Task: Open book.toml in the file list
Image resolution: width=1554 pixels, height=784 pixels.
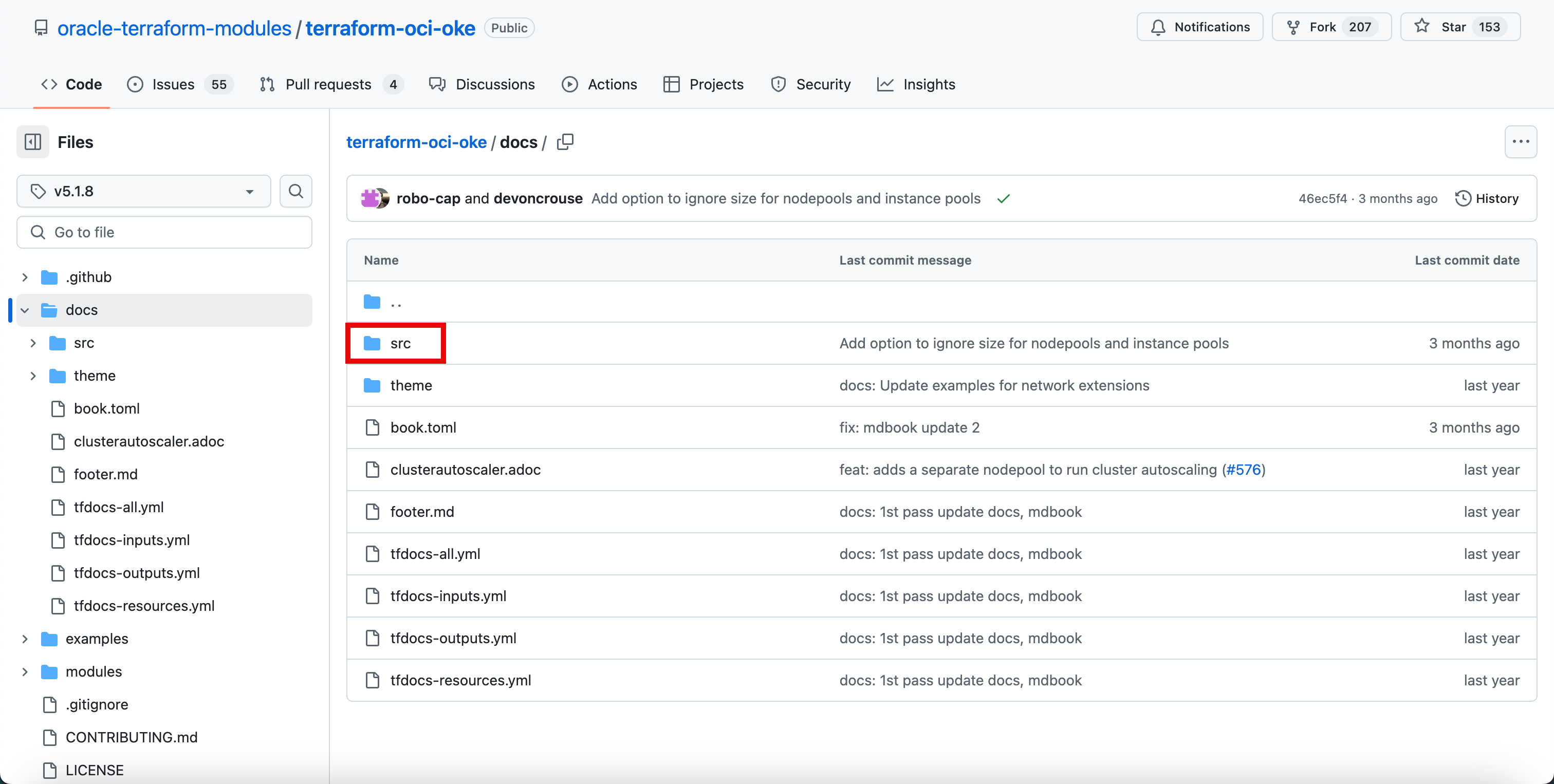Action: 423,427
